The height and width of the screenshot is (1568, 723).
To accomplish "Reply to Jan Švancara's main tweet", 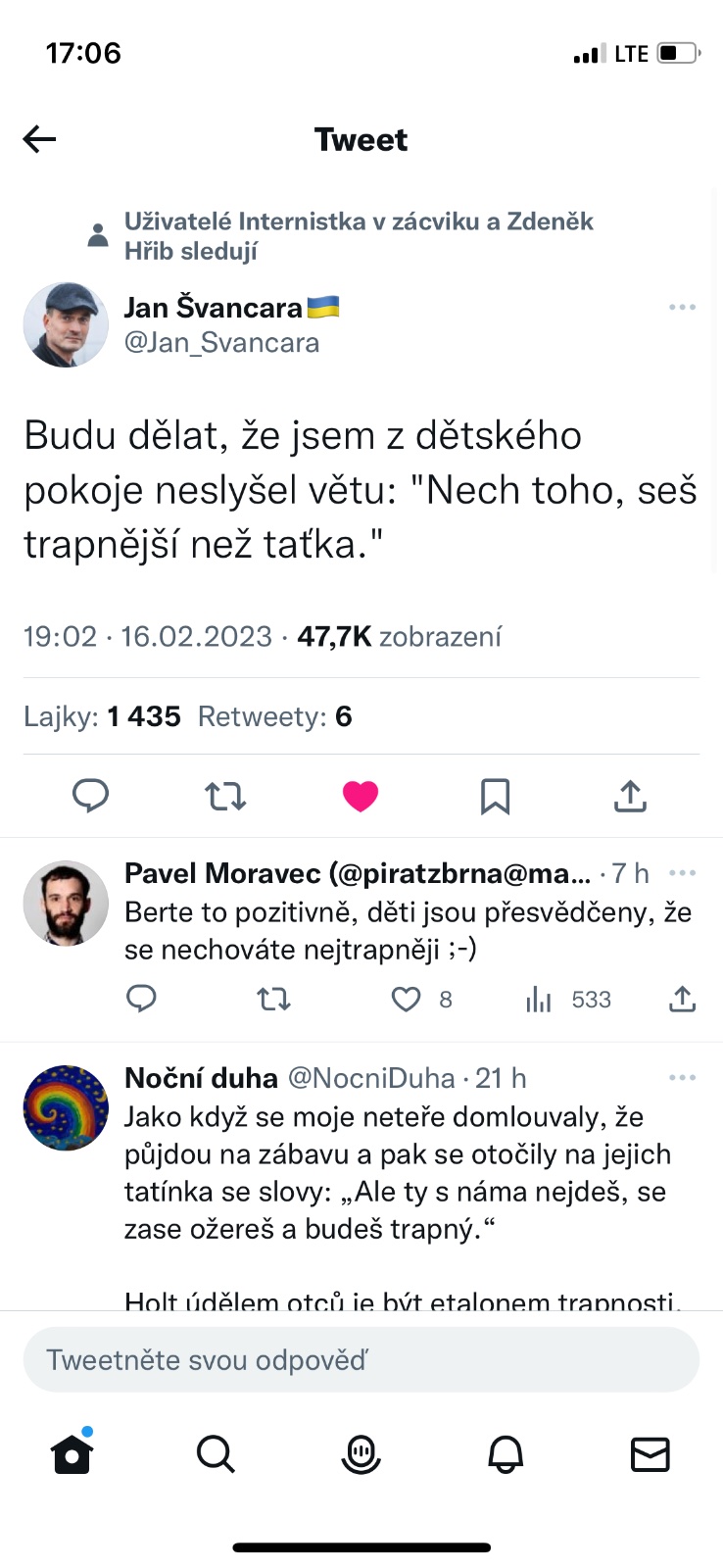I will [91, 796].
